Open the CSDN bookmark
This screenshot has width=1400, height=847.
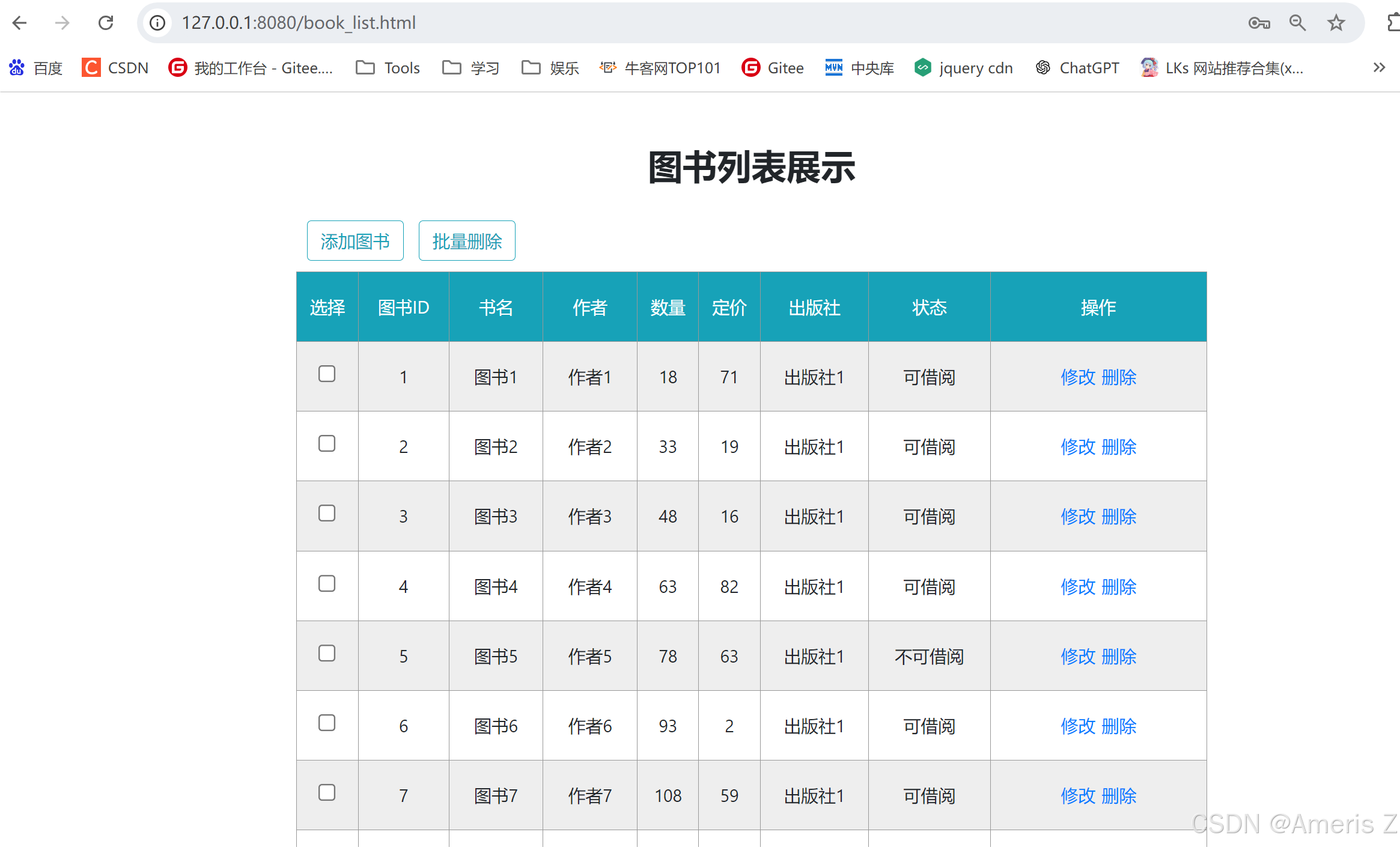[115, 68]
